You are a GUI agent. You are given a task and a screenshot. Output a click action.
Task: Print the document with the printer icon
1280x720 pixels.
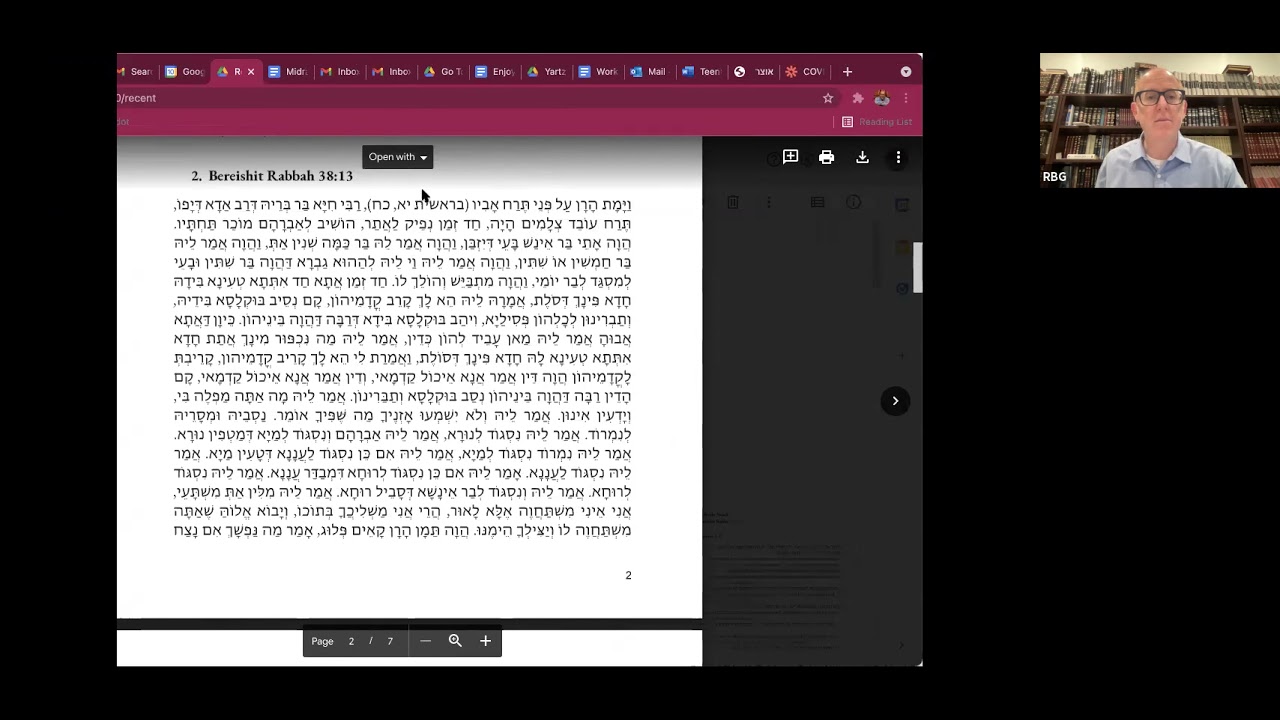826,157
